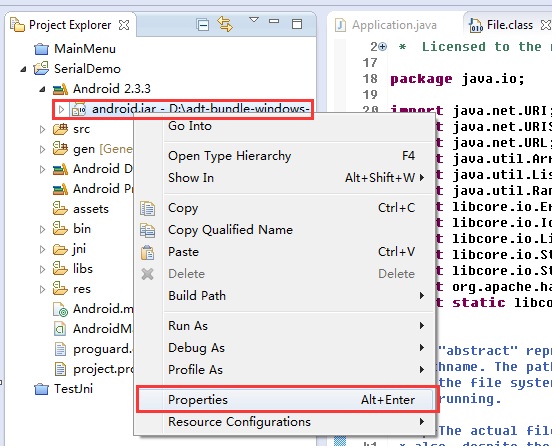Choose Paste from the context menu
The image size is (556, 448).
pos(285,252)
